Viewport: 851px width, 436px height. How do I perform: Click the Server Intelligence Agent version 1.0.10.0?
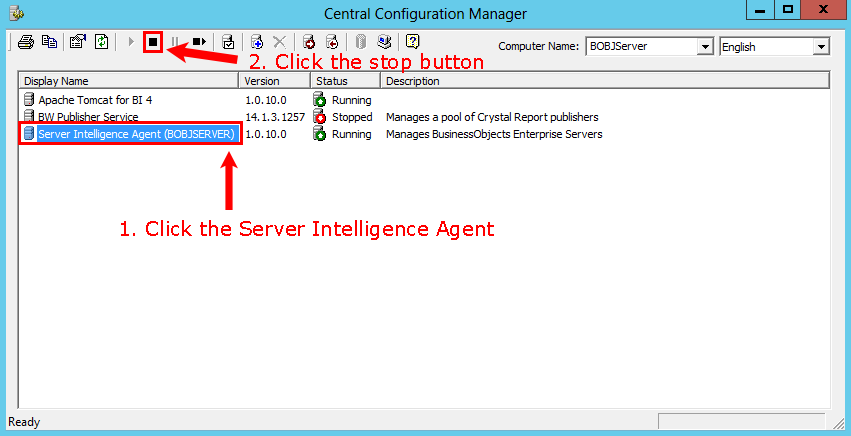click(x=266, y=134)
